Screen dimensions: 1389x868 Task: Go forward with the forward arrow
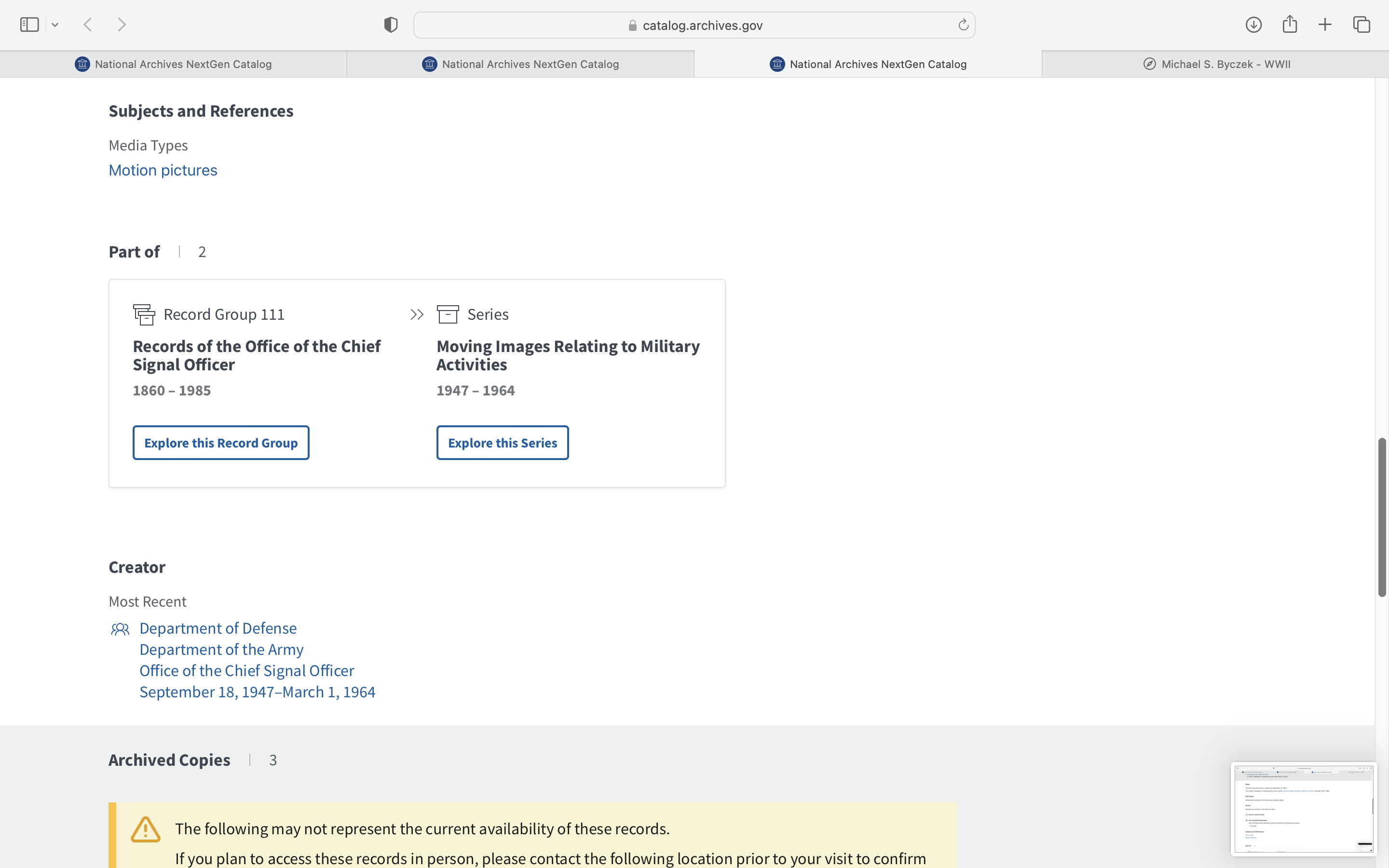click(122, 25)
